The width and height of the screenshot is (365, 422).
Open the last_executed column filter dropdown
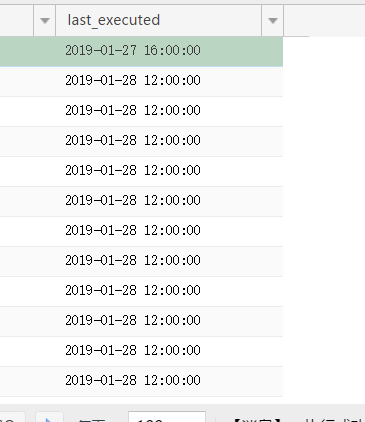[273, 21]
